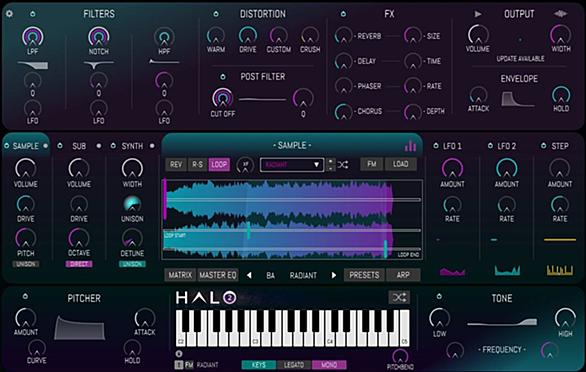This screenshot has width=586, height=372.
Task: Toggle the Tone section power button
Action: tap(439, 296)
